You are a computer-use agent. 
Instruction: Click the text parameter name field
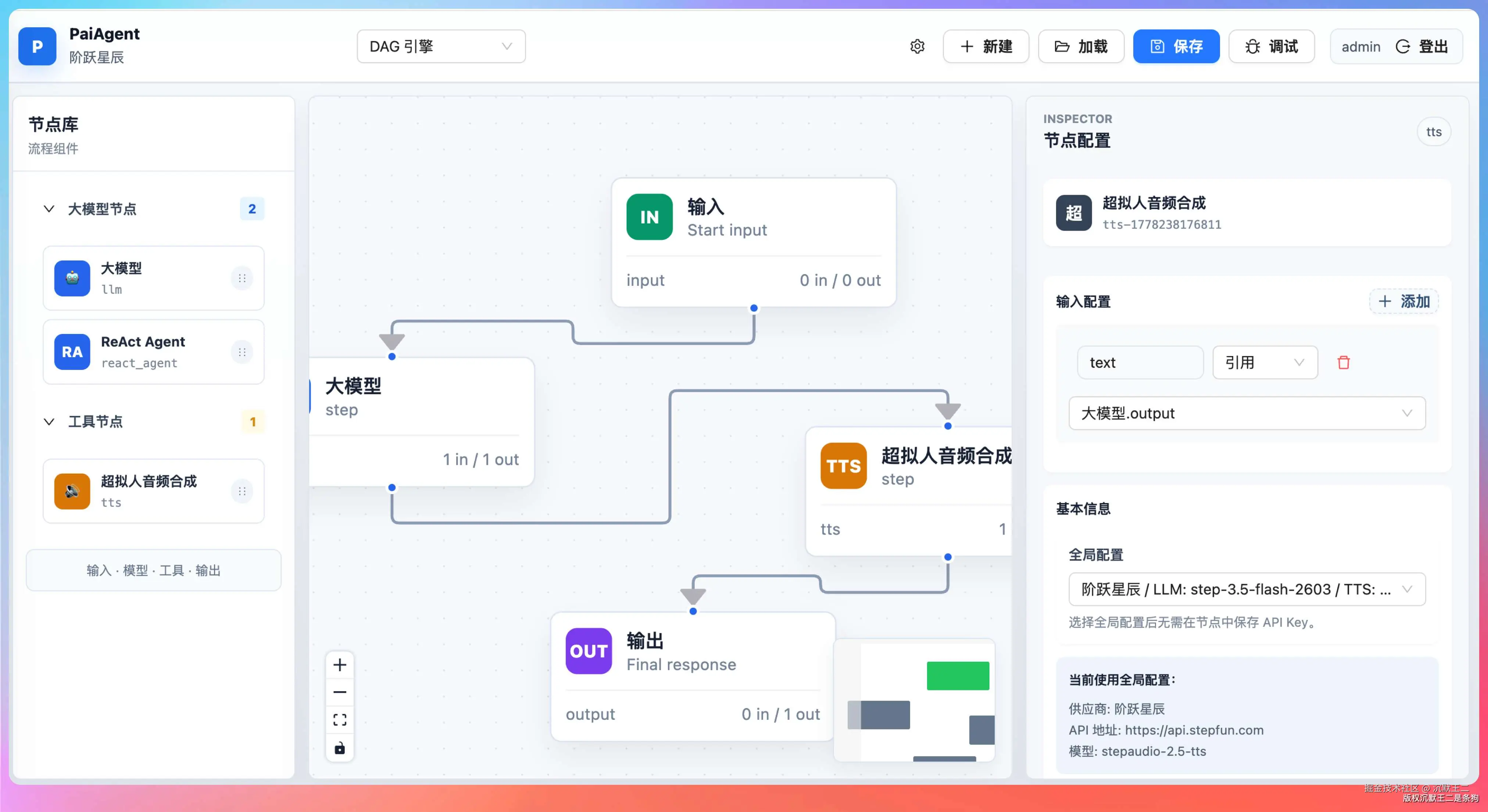pyautogui.click(x=1140, y=362)
